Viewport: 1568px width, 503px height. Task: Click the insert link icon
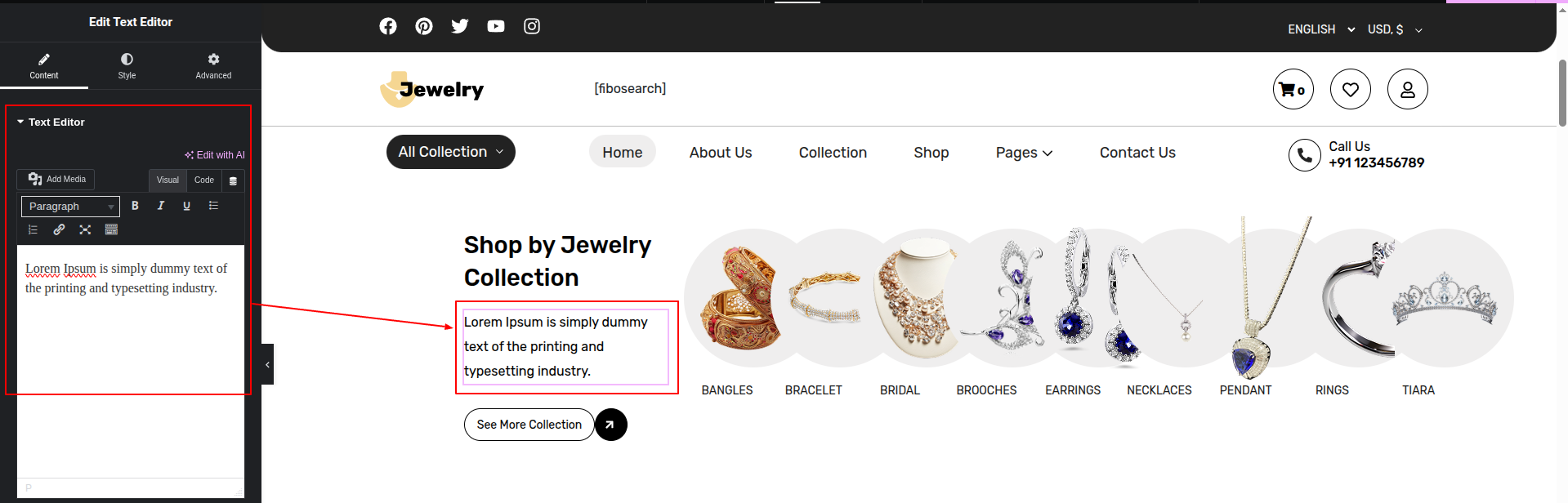click(59, 230)
